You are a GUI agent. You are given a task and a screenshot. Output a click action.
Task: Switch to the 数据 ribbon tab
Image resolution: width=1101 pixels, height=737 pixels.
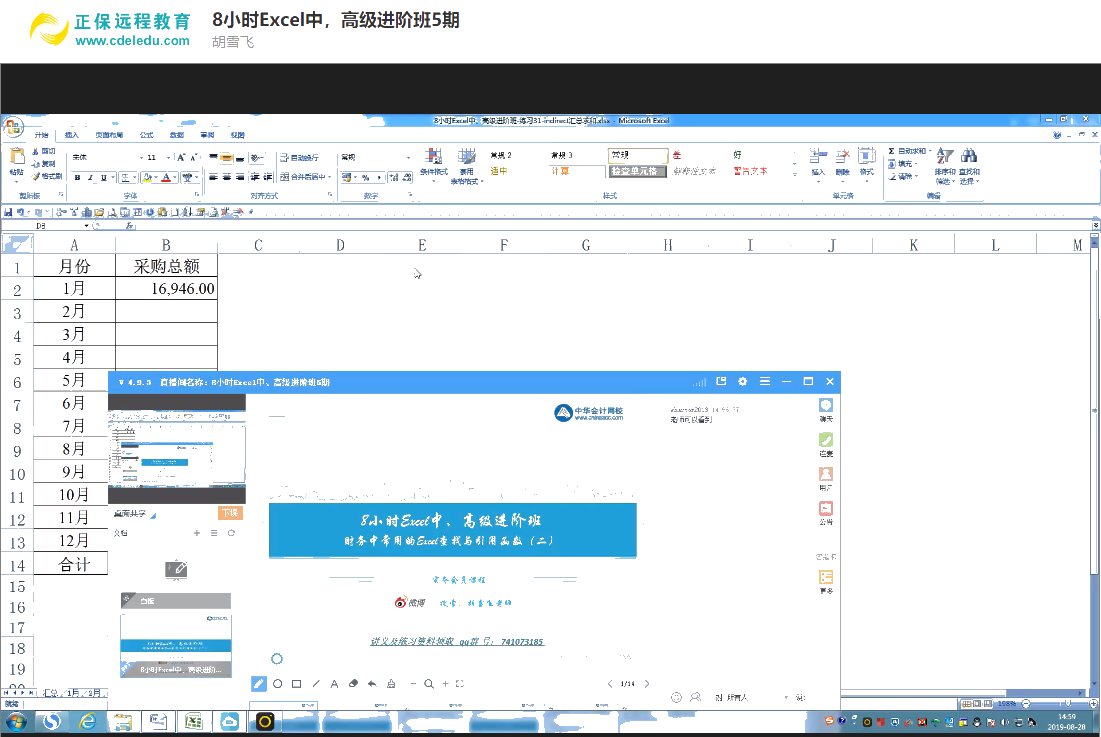click(x=177, y=135)
